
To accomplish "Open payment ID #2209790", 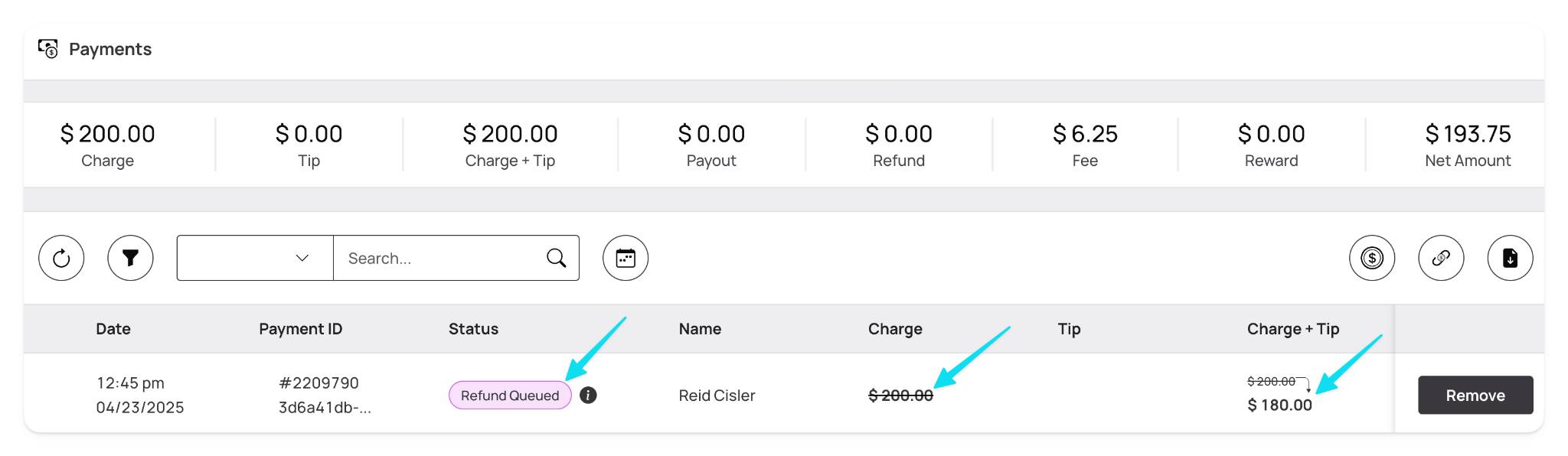I will point(318,383).
